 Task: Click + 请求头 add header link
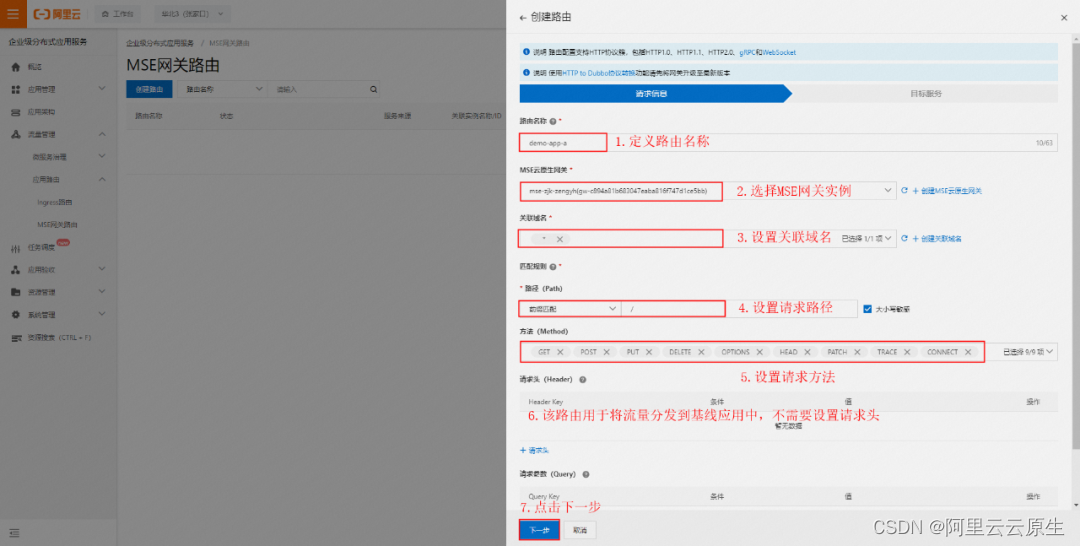(534, 450)
